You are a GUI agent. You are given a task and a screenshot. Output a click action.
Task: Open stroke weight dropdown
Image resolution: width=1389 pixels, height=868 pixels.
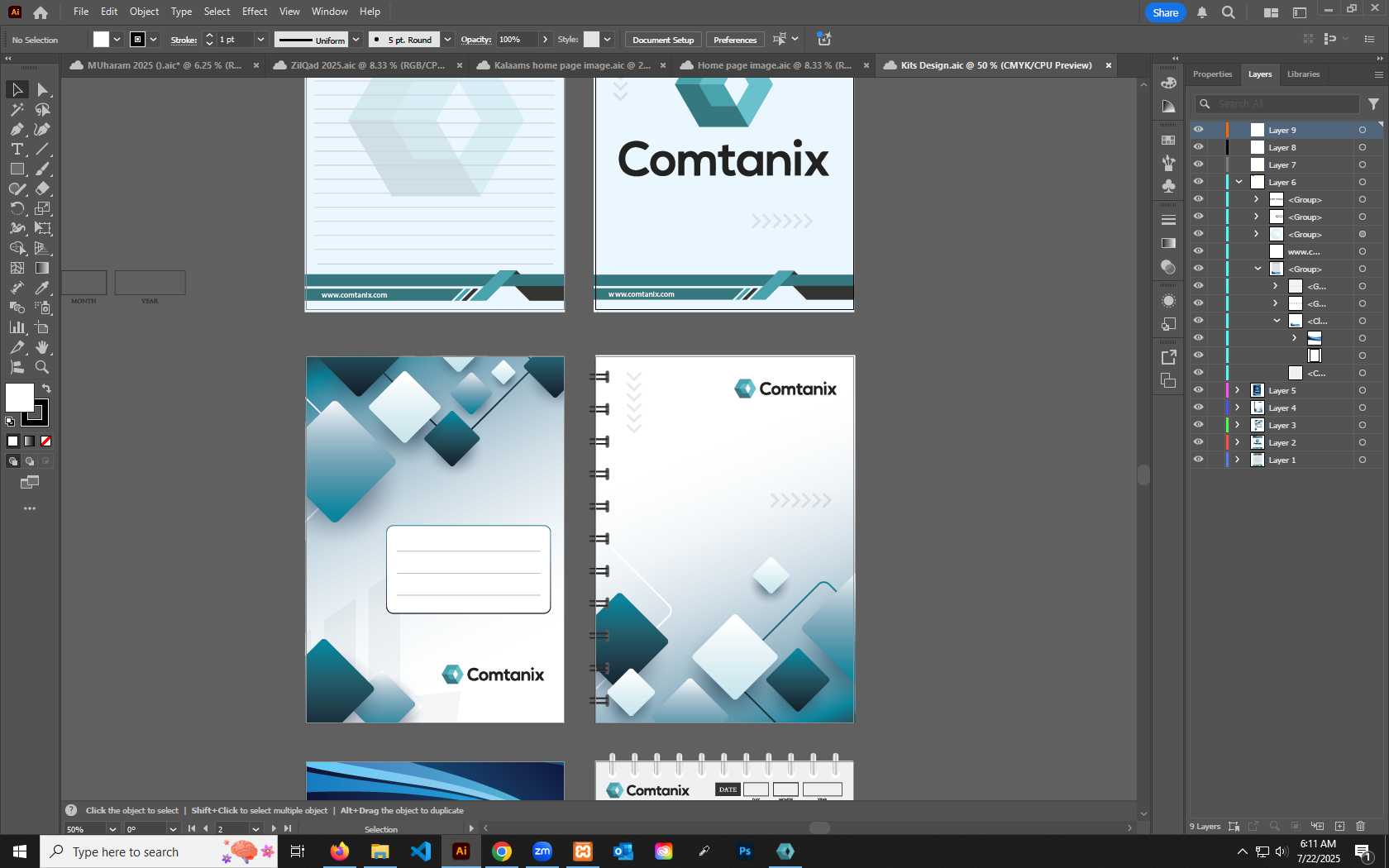[260, 40]
